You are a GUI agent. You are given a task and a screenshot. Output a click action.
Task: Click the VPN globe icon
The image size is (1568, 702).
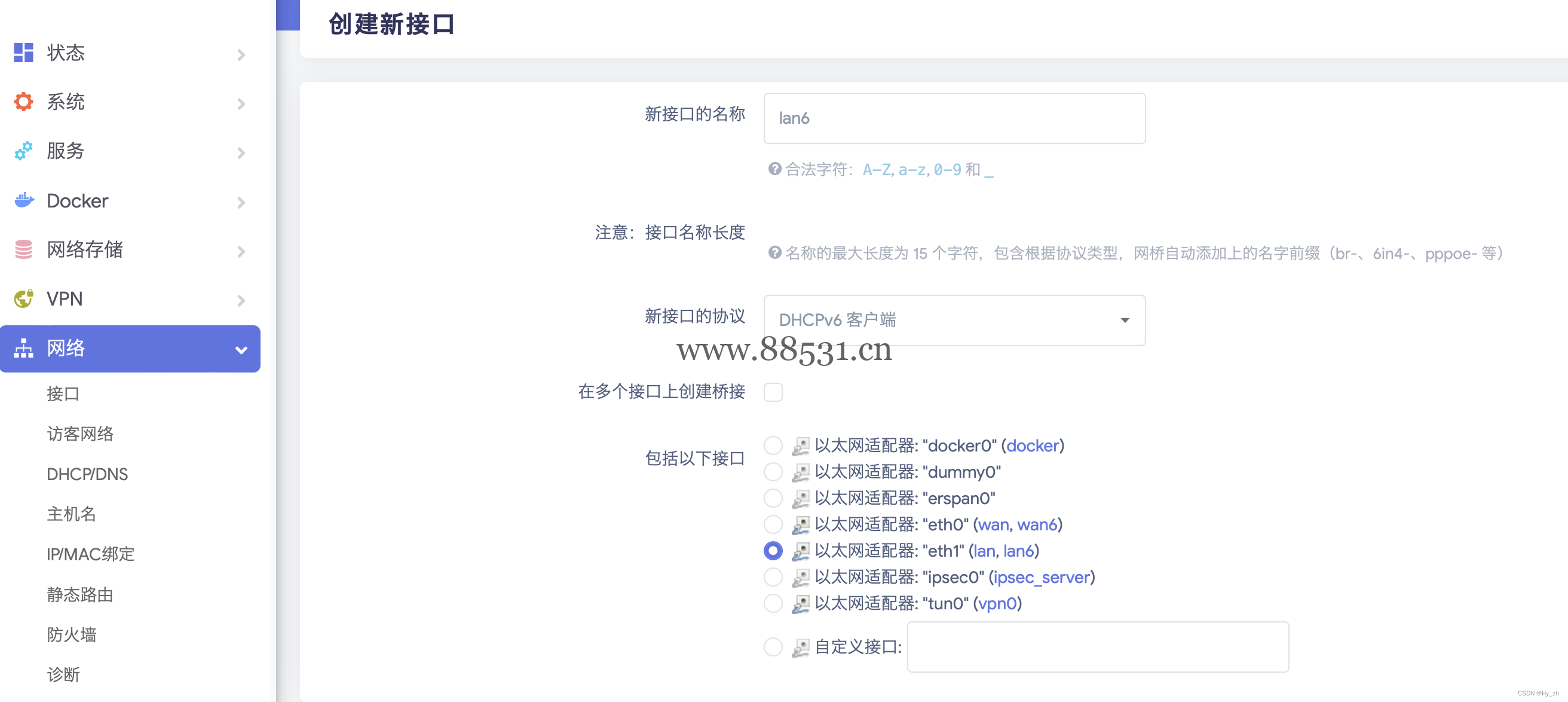pyautogui.click(x=23, y=298)
